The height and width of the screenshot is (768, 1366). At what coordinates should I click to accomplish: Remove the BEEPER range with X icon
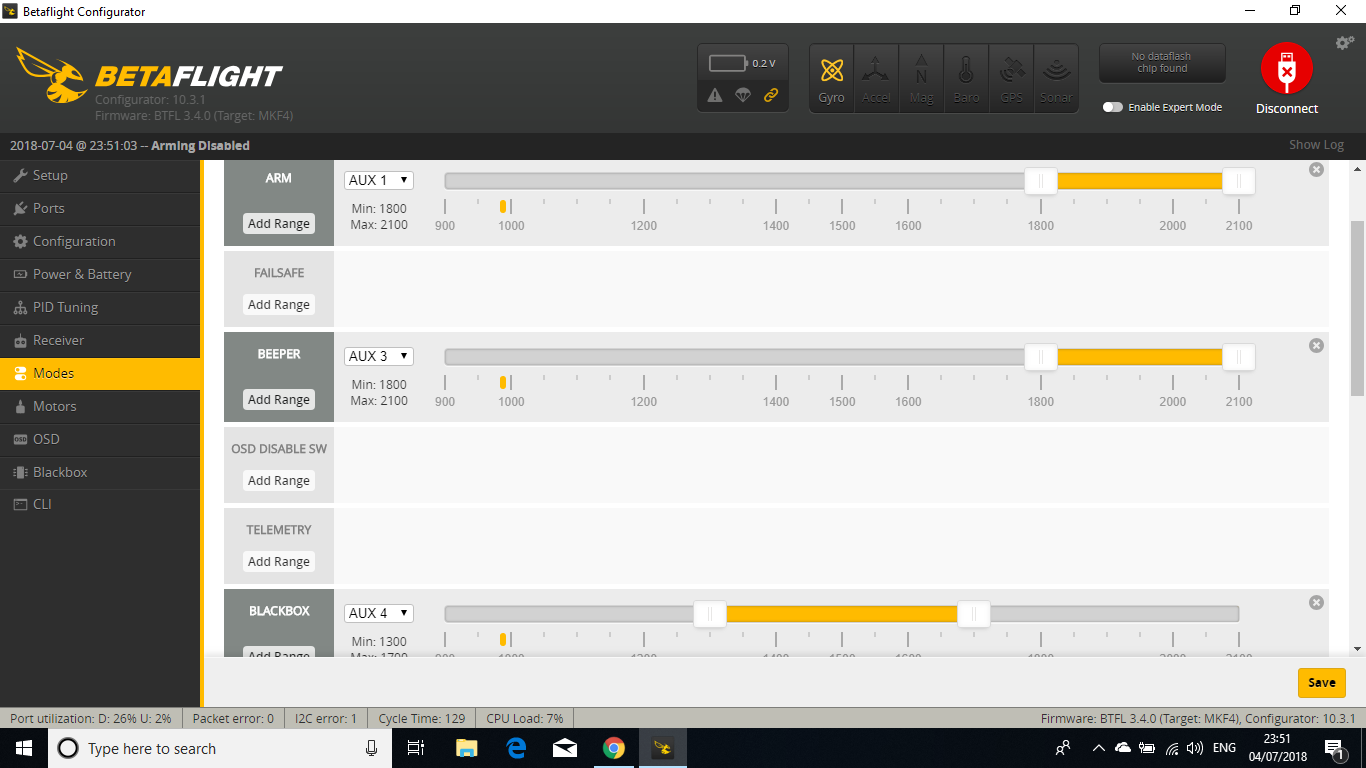coord(1316,346)
